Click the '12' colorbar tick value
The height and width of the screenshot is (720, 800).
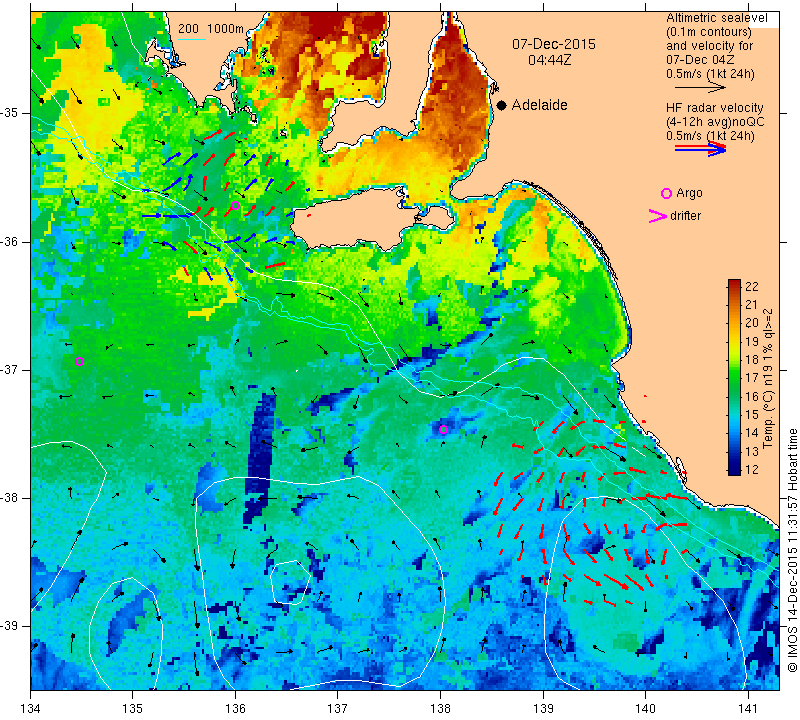(x=752, y=469)
